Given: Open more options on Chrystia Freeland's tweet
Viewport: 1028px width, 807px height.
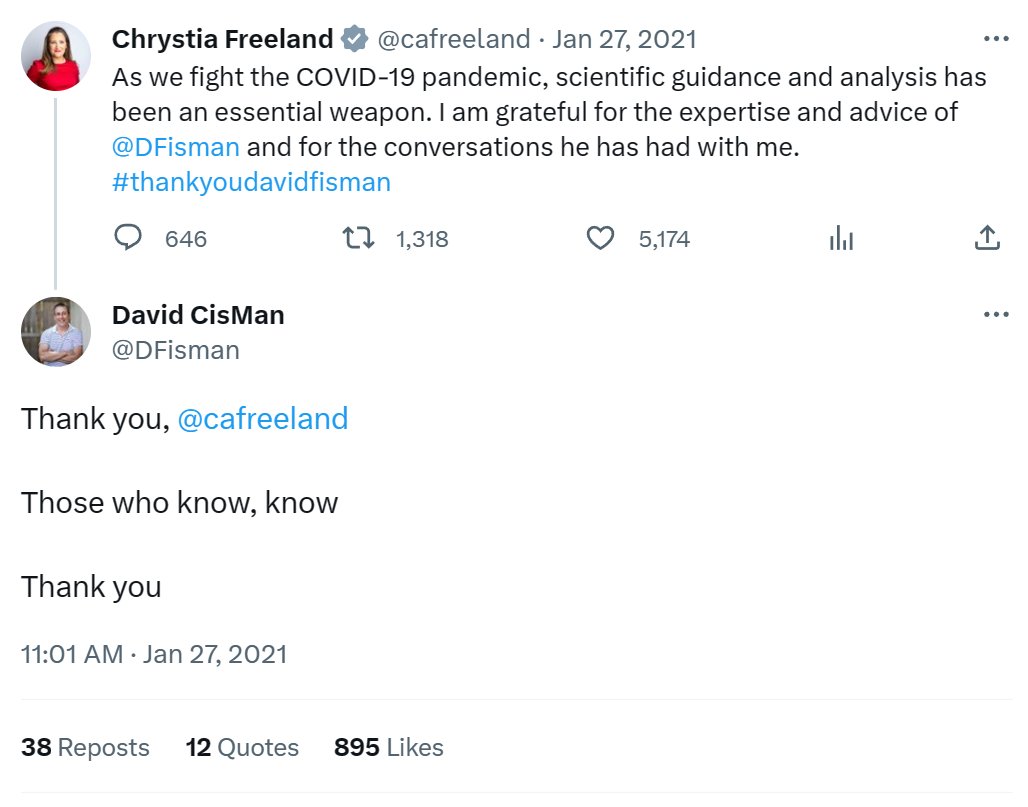Looking at the screenshot, I should click(x=997, y=39).
